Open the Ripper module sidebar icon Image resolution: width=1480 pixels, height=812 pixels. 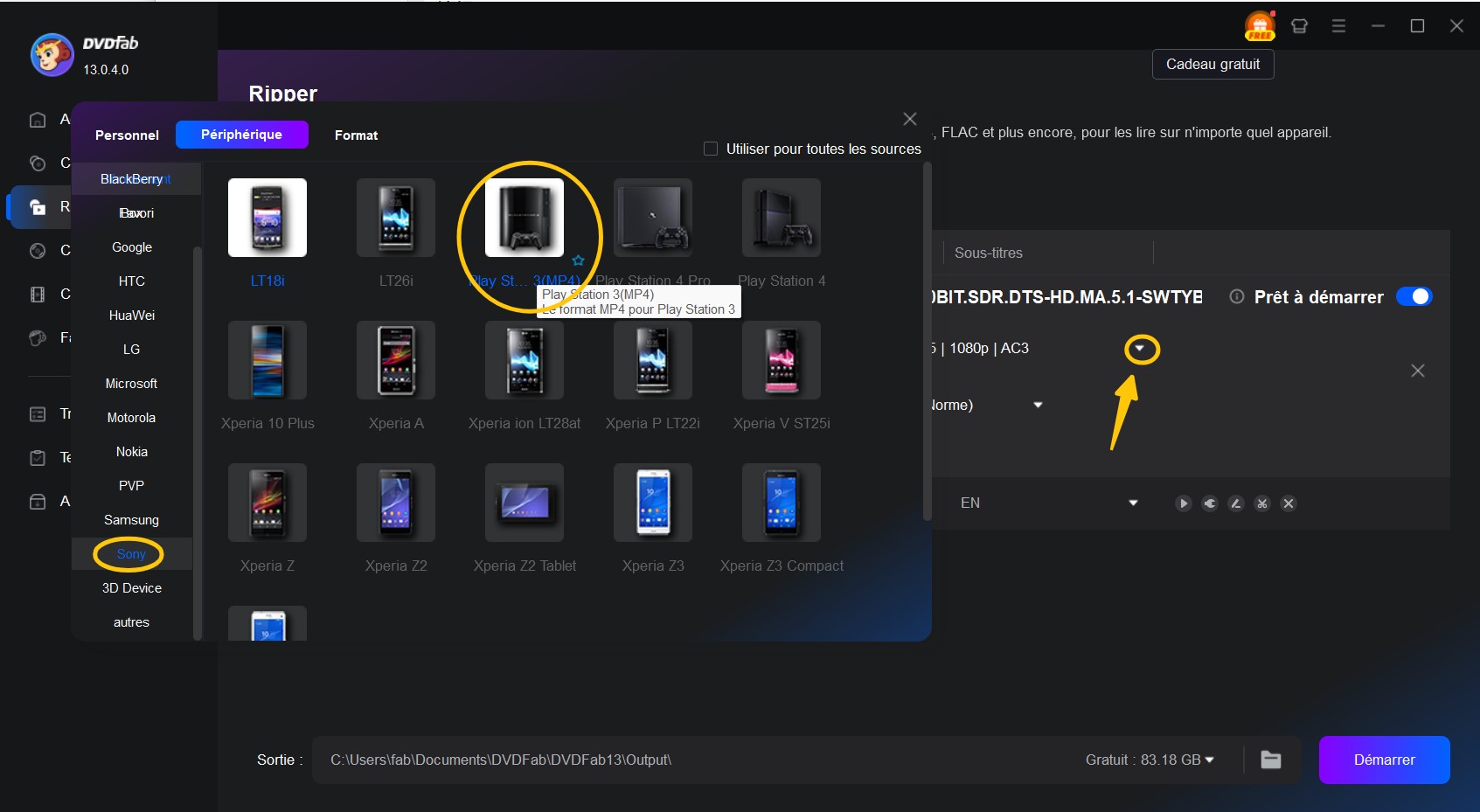tap(38, 207)
